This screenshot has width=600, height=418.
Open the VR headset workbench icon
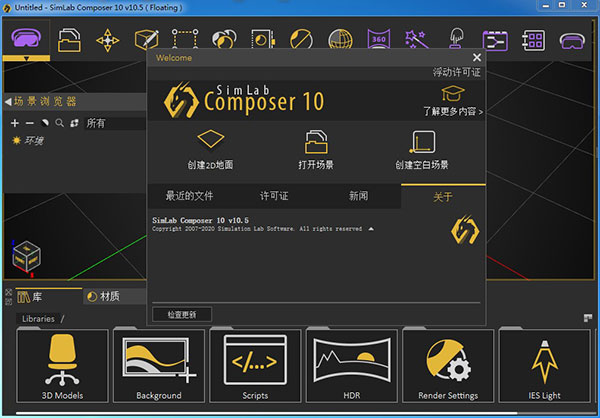(26, 38)
